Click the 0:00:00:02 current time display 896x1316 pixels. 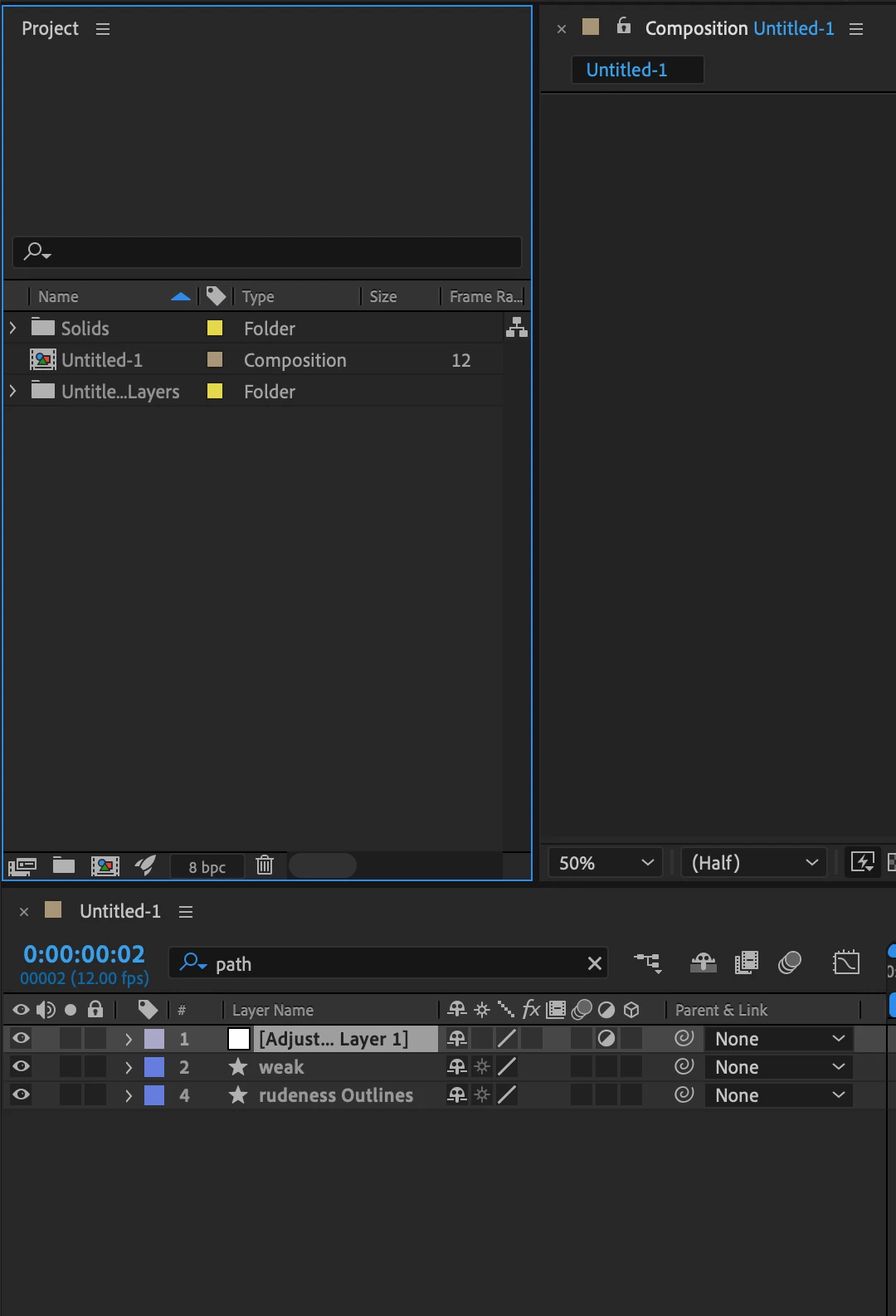pos(84,954)
